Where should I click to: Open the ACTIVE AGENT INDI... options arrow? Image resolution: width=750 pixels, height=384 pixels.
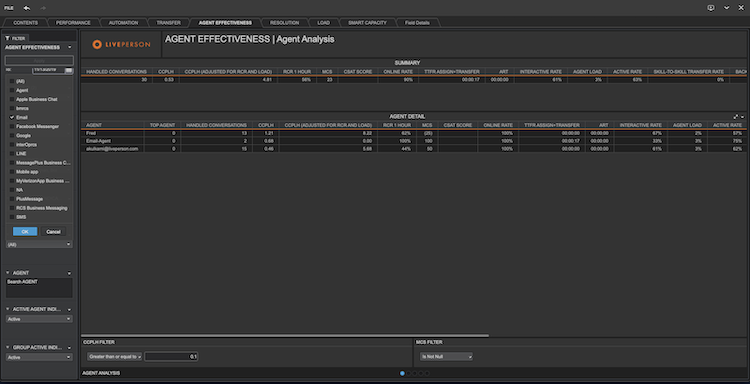coord(69,309)
